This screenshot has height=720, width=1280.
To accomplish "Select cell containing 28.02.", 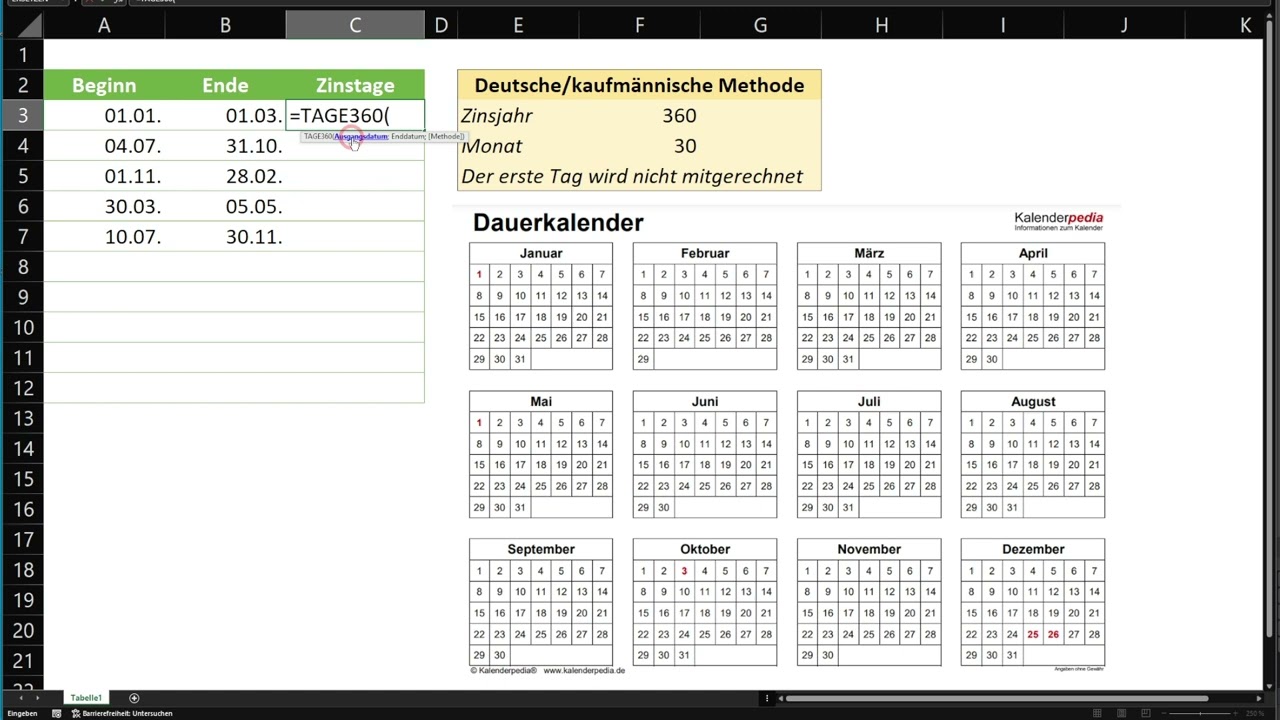I will point(225,176).
